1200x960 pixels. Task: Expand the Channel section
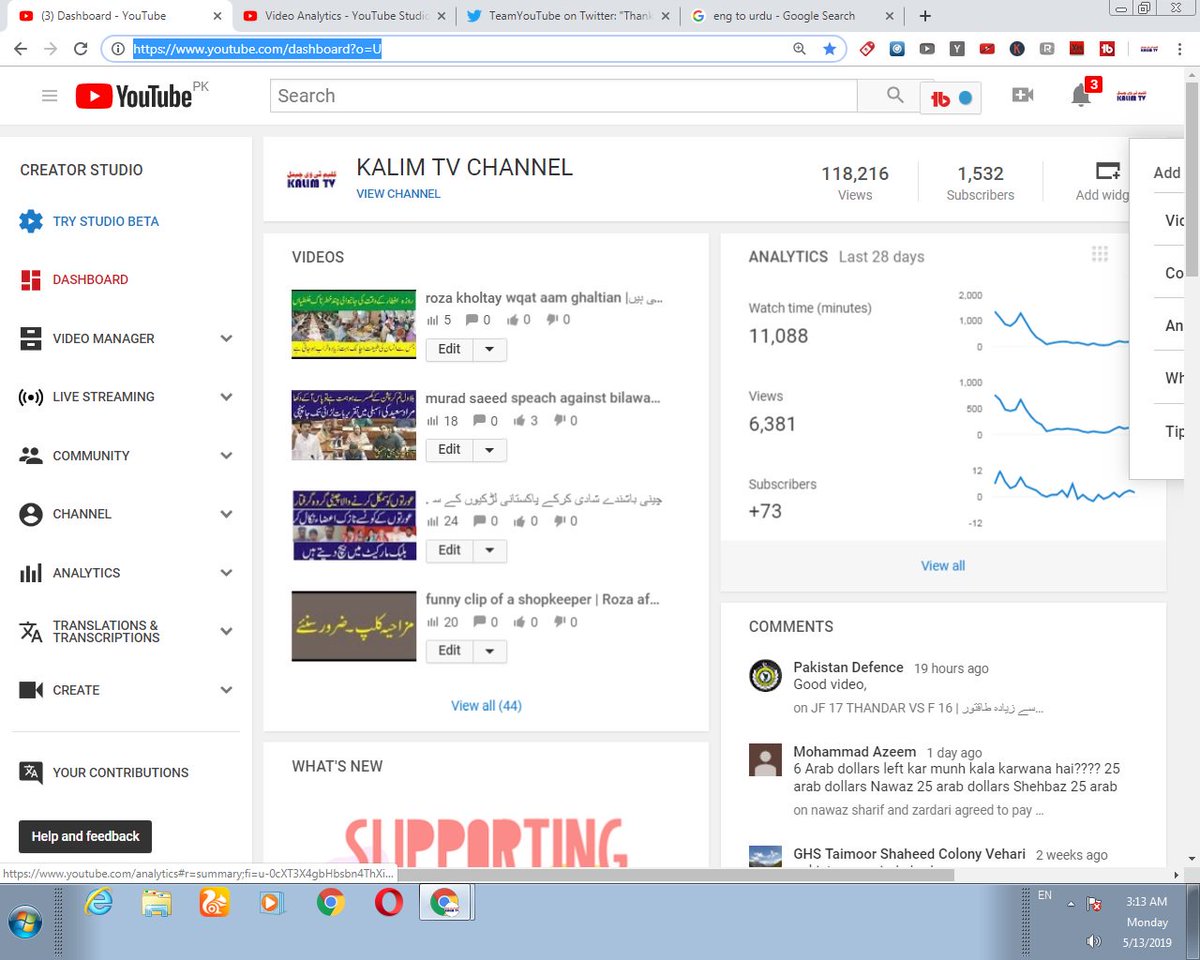click(x=226, y=514)
